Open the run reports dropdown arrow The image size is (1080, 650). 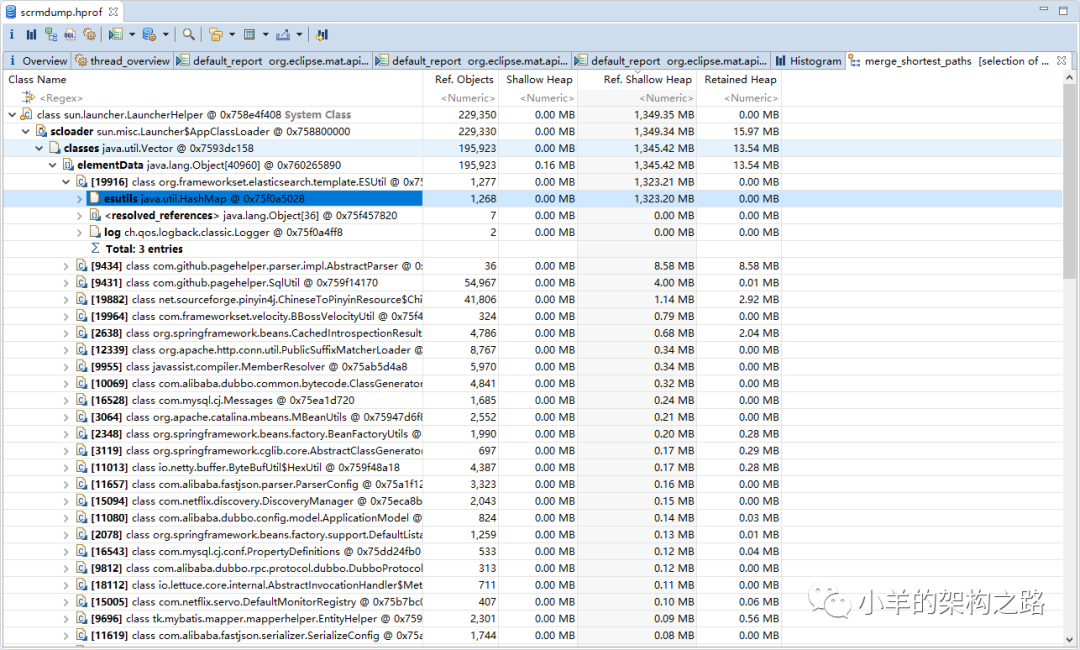[x=133, y=34]
